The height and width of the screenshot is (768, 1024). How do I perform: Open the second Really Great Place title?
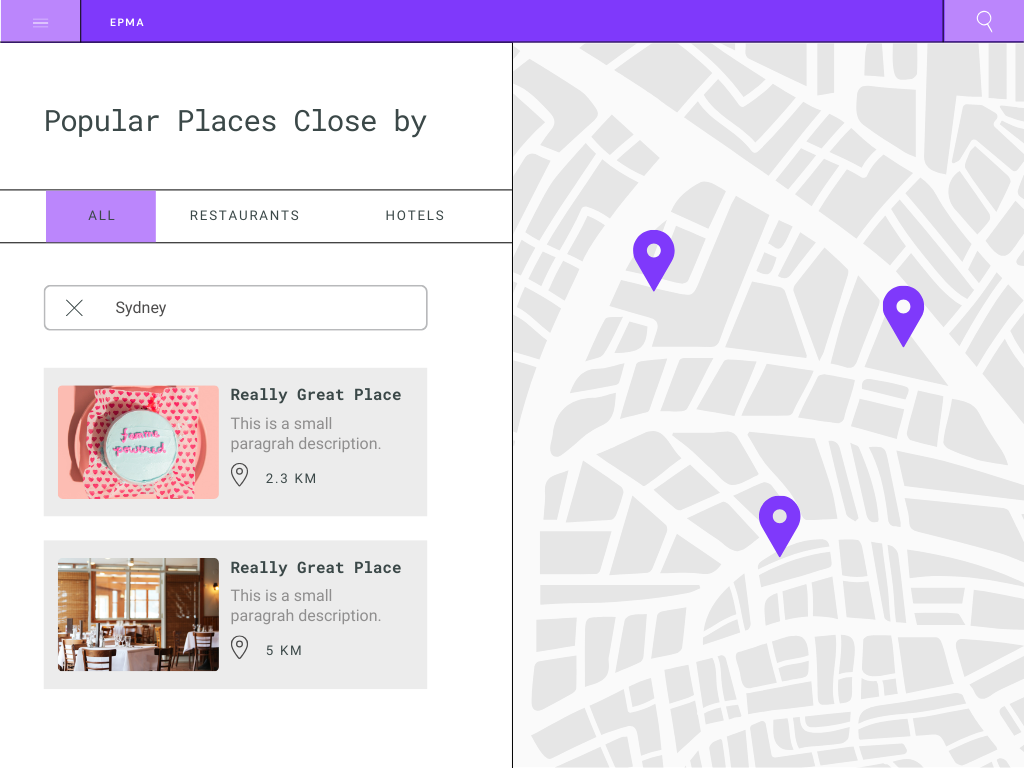(315, 568)
